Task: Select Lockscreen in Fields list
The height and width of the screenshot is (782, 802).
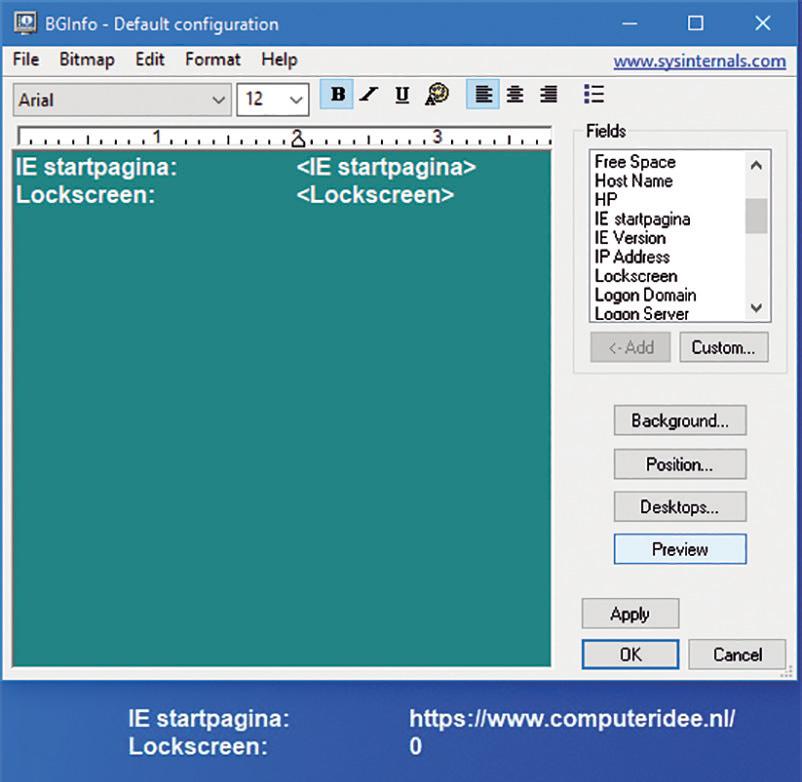Action: click(636, 276)
